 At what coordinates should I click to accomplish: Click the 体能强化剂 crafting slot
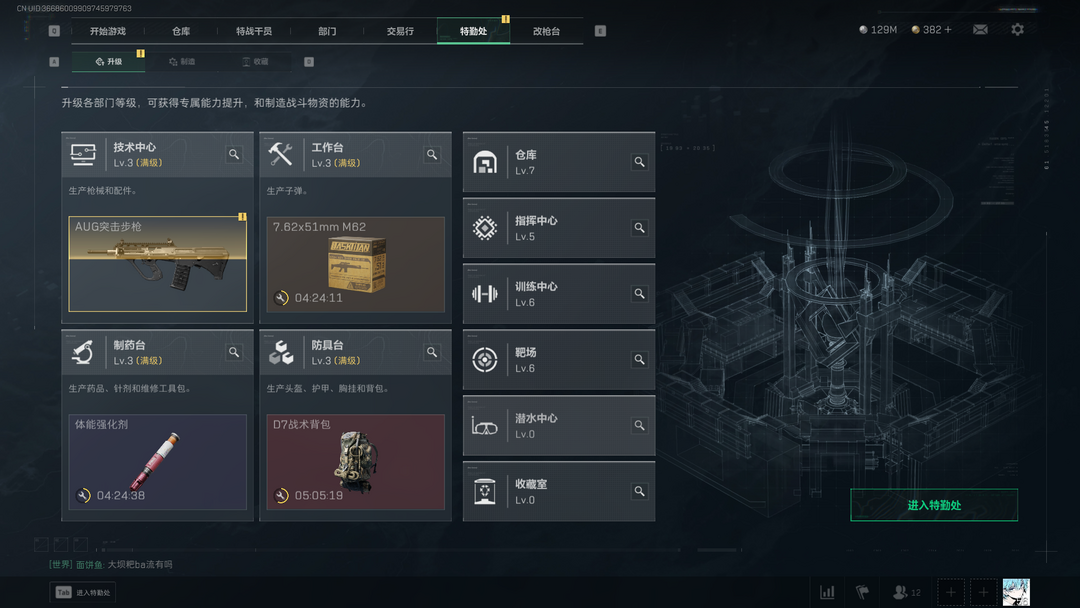[158, 462]
